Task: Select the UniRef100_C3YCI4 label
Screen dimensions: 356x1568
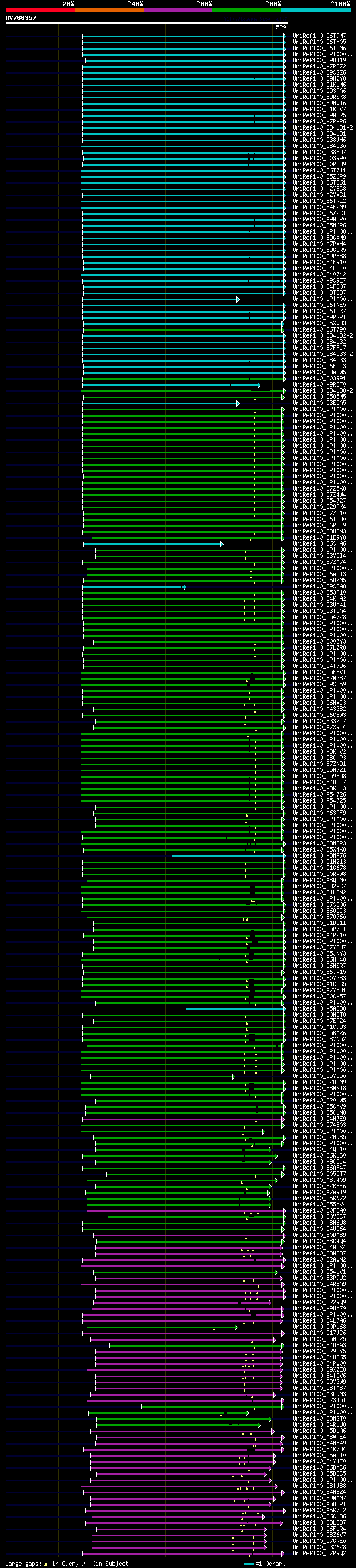Action: (319, 556)
